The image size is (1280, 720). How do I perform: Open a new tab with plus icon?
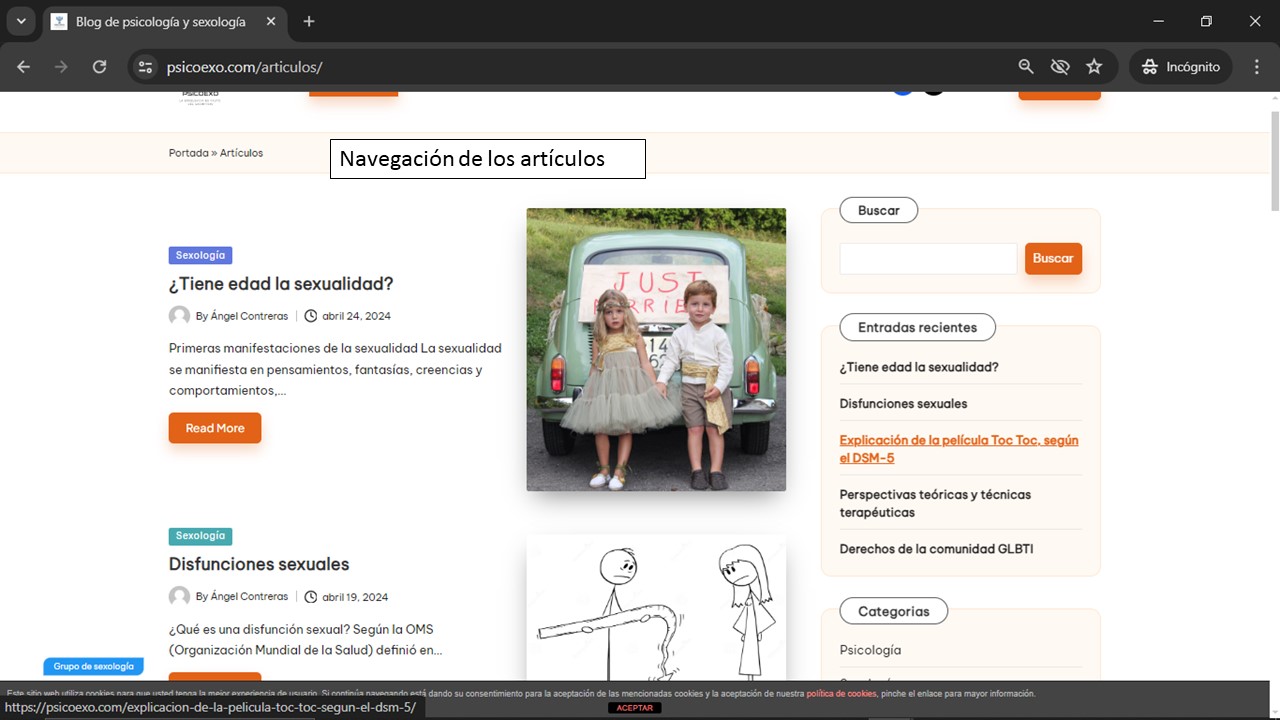[x=309, y=21]
